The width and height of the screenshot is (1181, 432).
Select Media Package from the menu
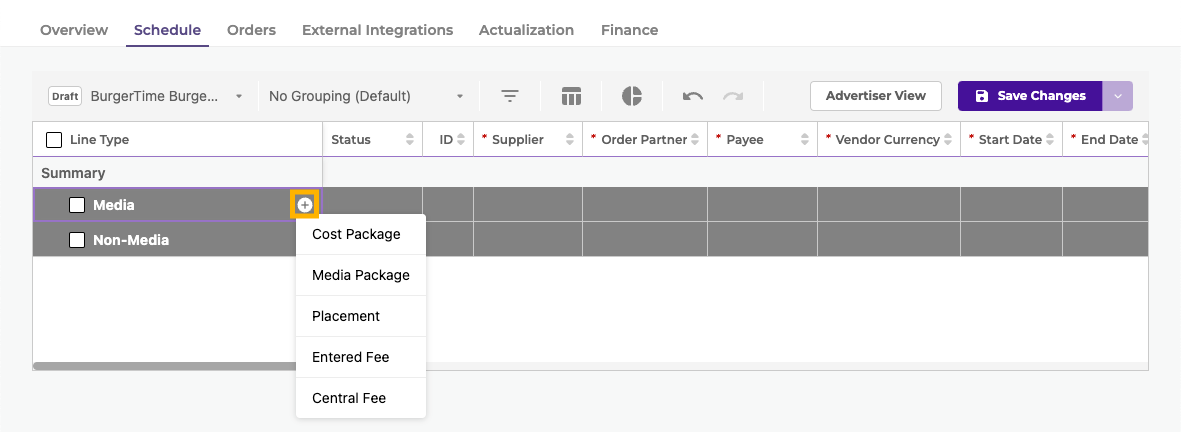361,275
